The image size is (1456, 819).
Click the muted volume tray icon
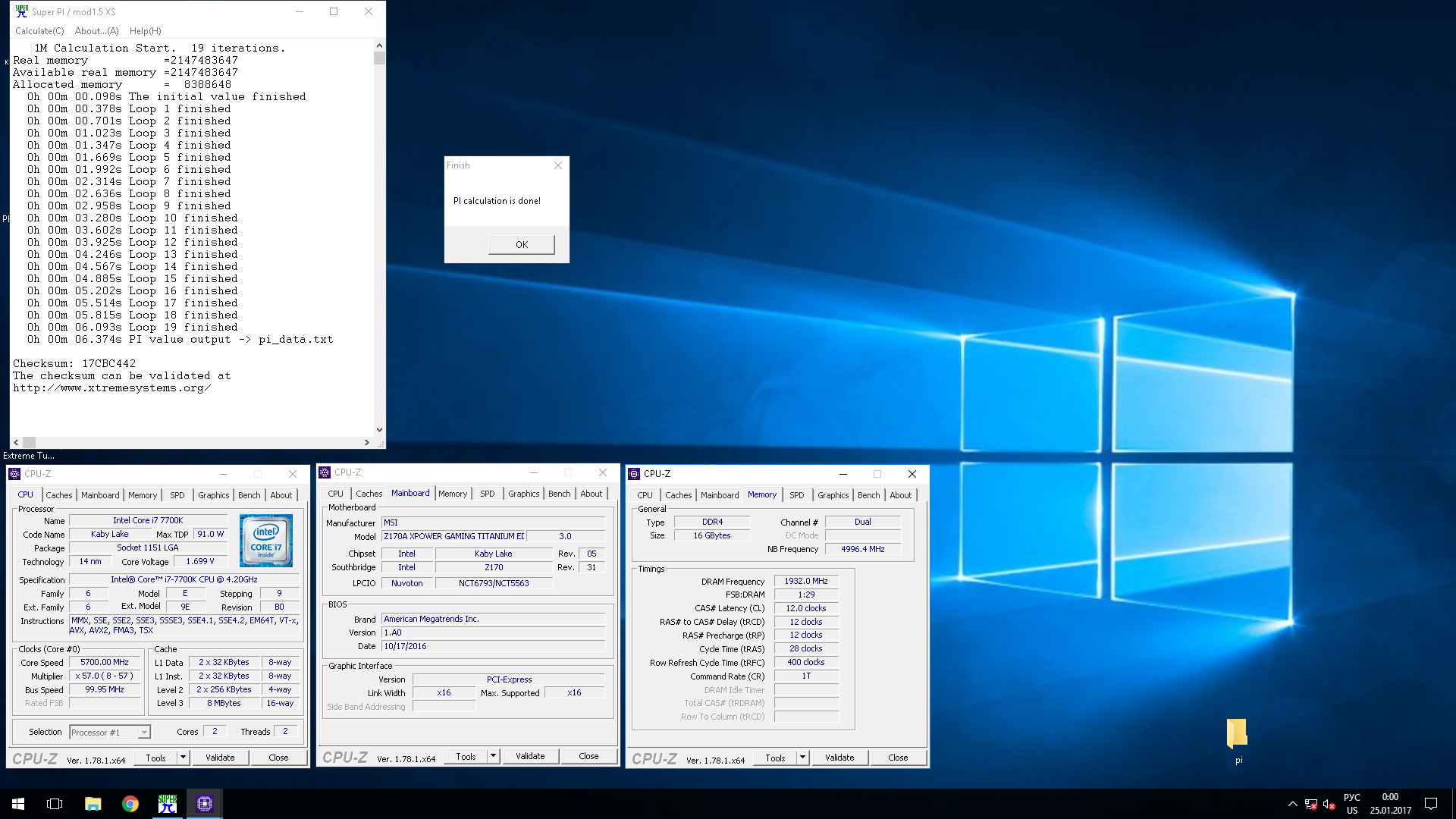coord(1329,804)
